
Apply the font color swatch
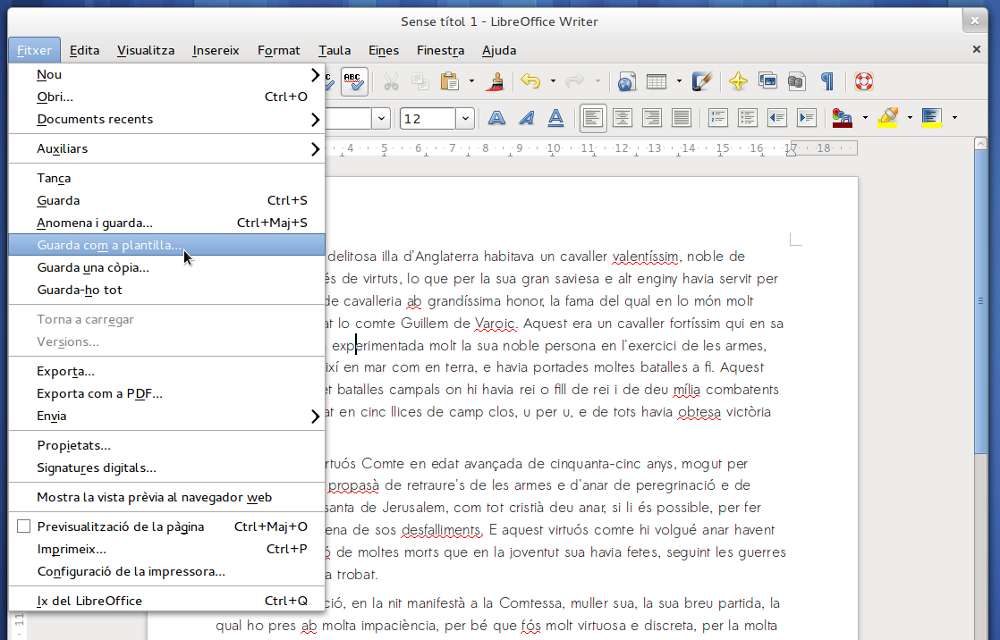click(842, 118)
